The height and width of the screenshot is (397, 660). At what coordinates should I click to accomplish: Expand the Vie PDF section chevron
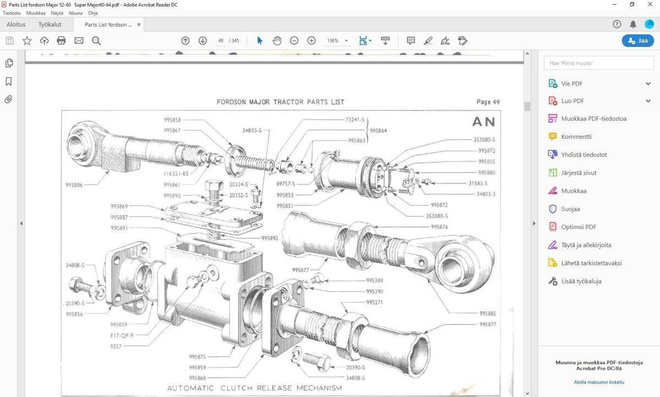[648, 84]
